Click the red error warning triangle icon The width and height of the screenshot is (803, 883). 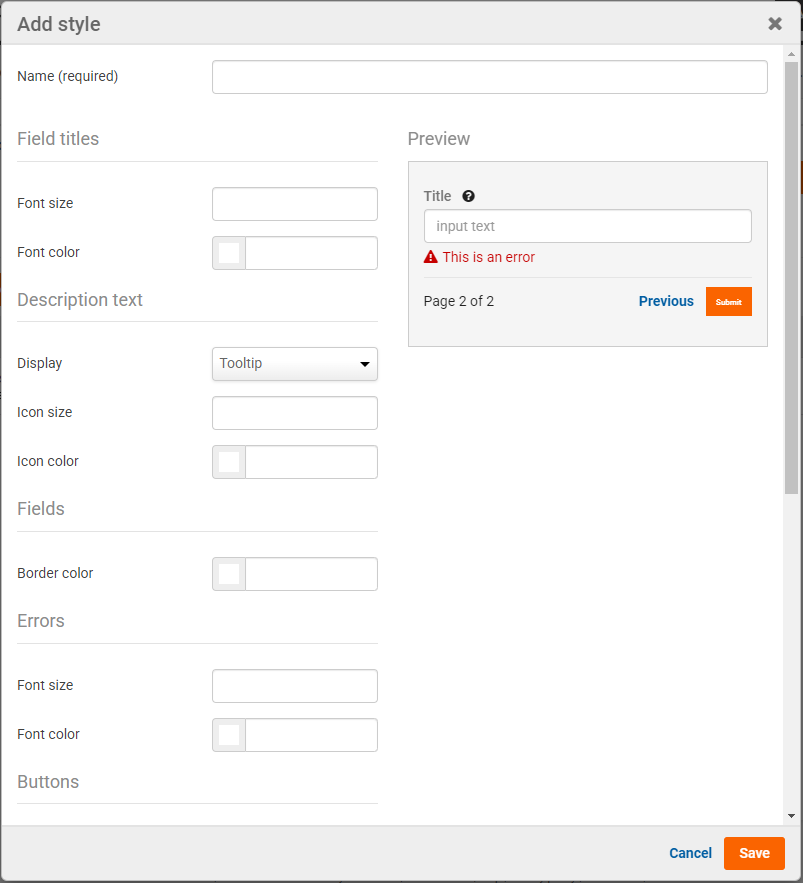tap(431, 257)
